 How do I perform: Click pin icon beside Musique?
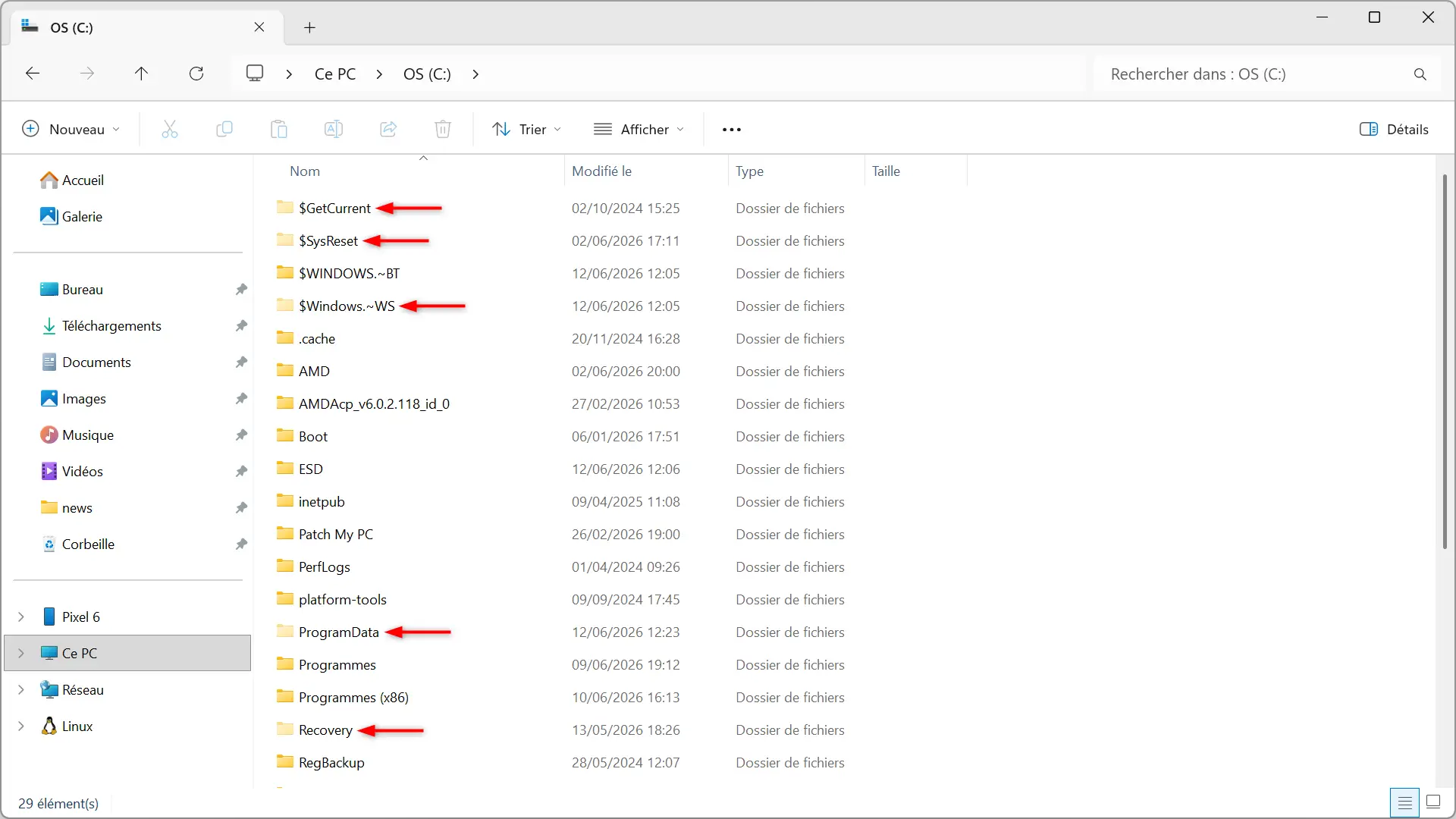[241, 435]
